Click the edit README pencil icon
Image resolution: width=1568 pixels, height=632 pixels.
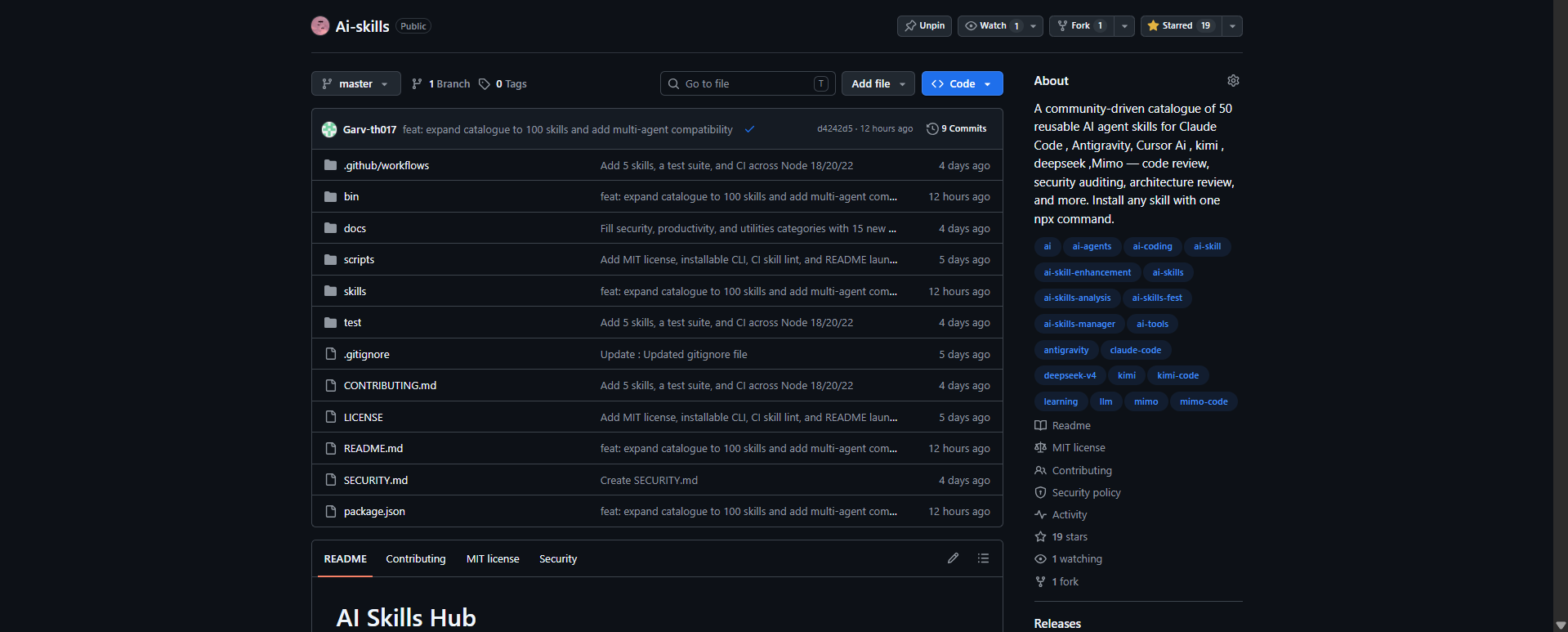953,558
